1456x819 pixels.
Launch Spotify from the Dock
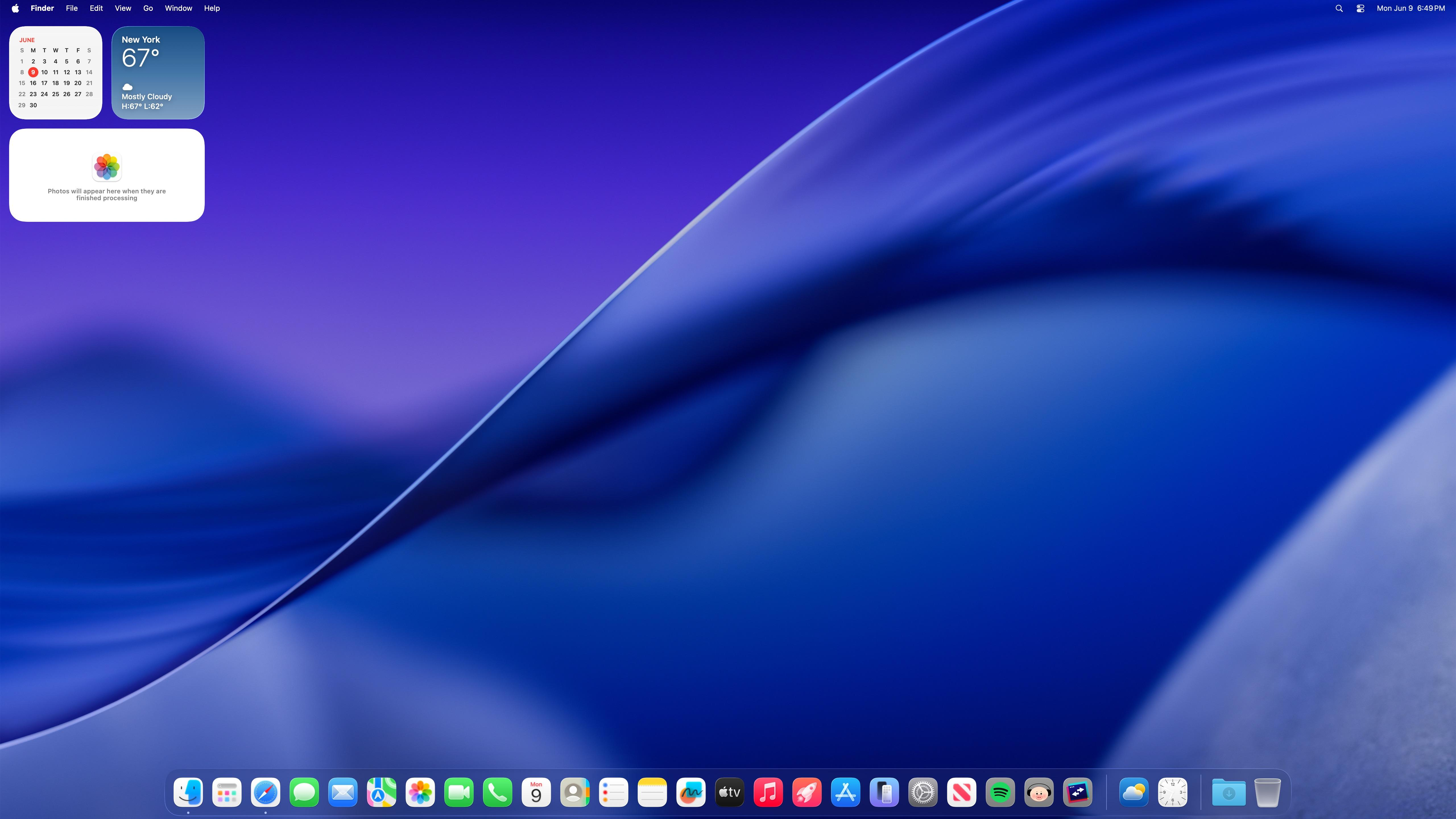tap(1000, 793)
